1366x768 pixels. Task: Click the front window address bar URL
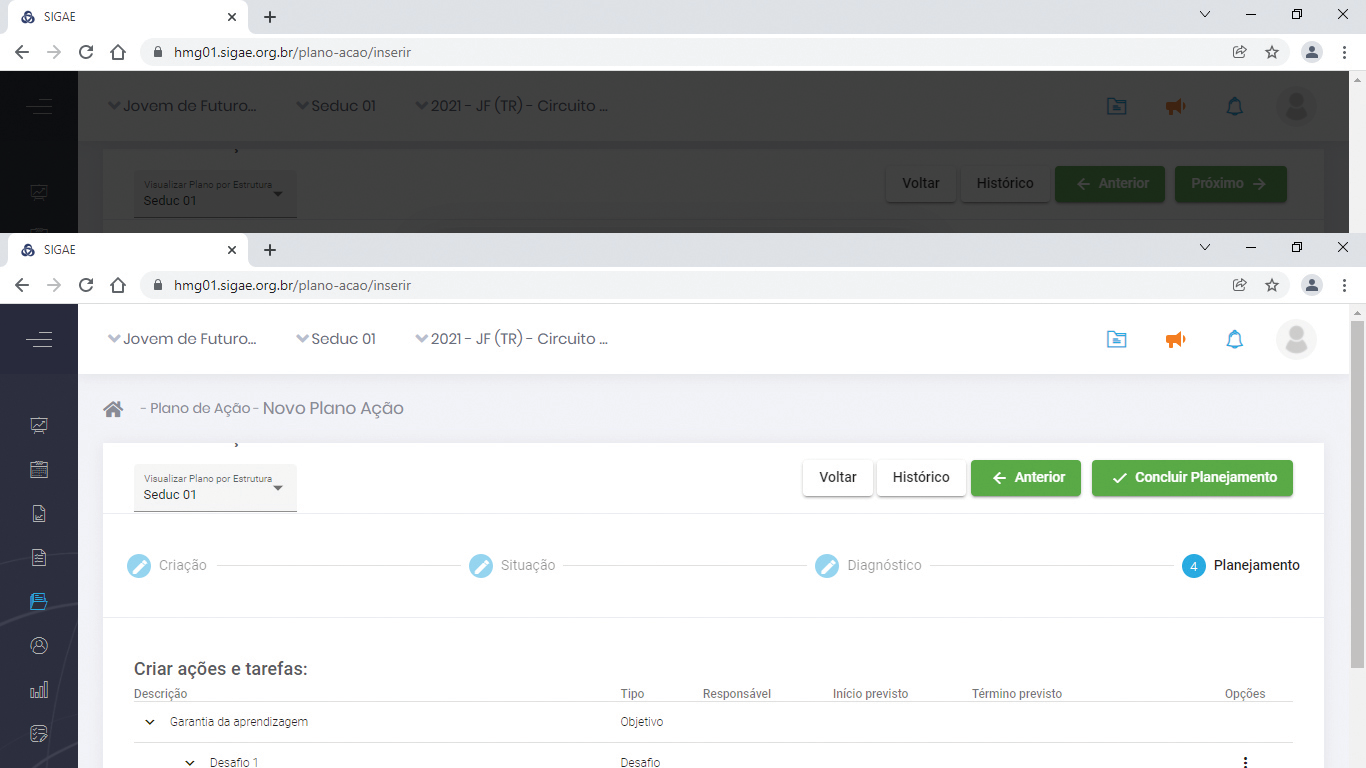tap(292, 285)
